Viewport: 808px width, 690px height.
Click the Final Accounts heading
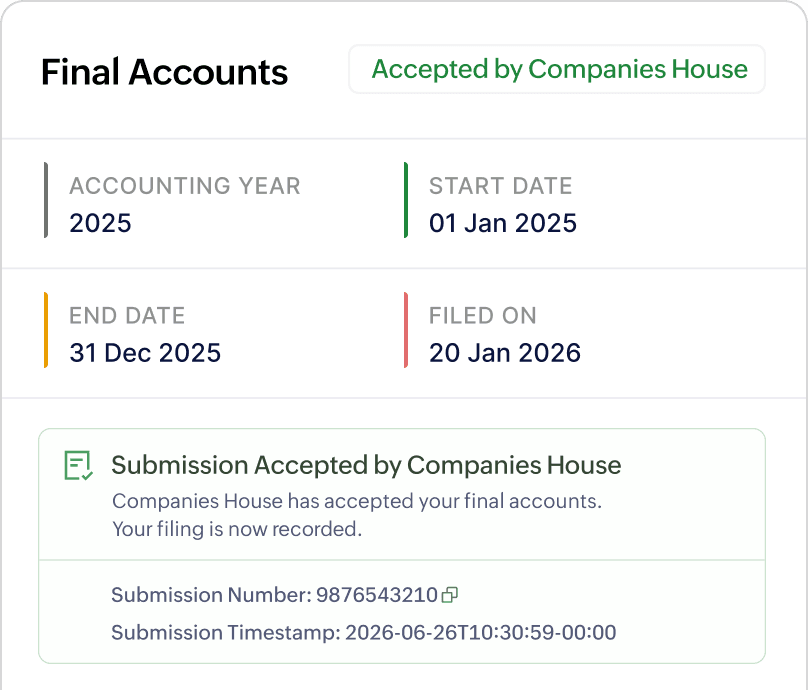(164, 71)
